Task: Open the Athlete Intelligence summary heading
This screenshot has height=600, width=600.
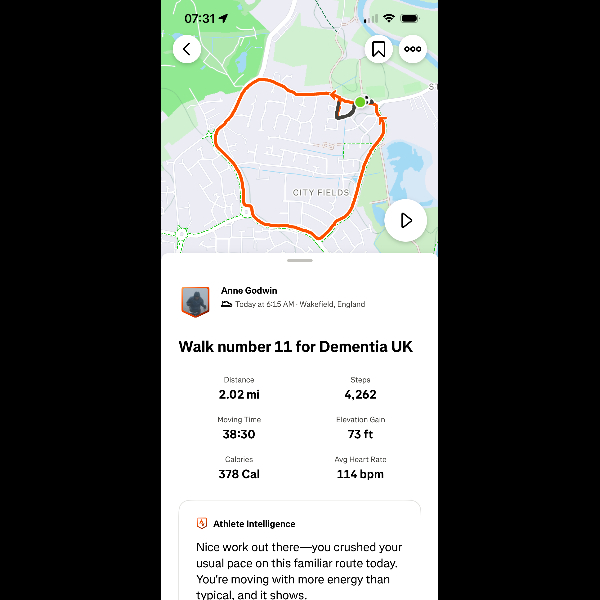Action: [254, 523]
